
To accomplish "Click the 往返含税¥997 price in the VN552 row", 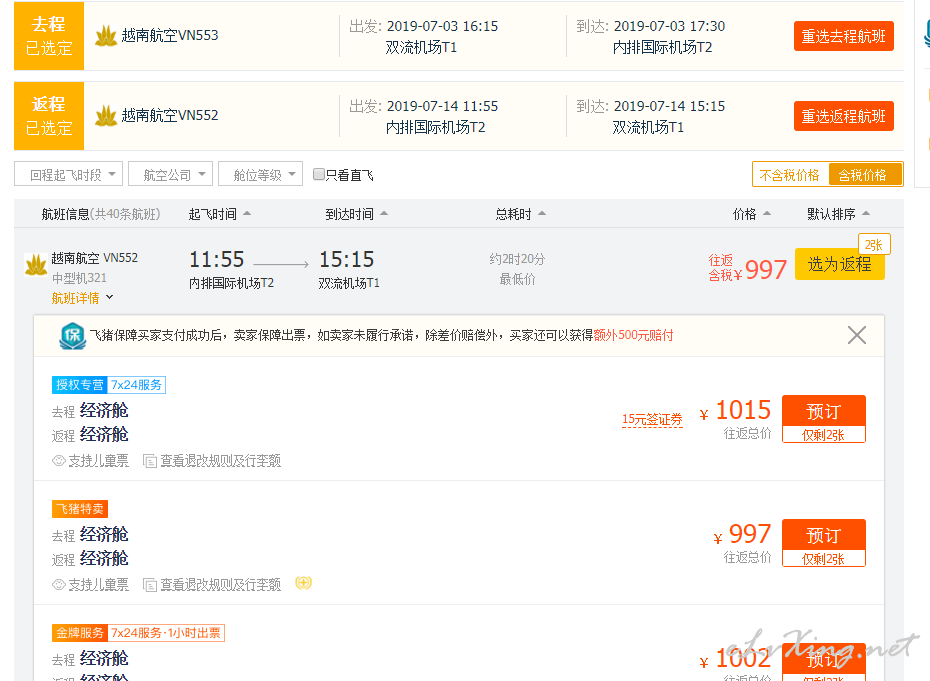I will coord(747,269).
